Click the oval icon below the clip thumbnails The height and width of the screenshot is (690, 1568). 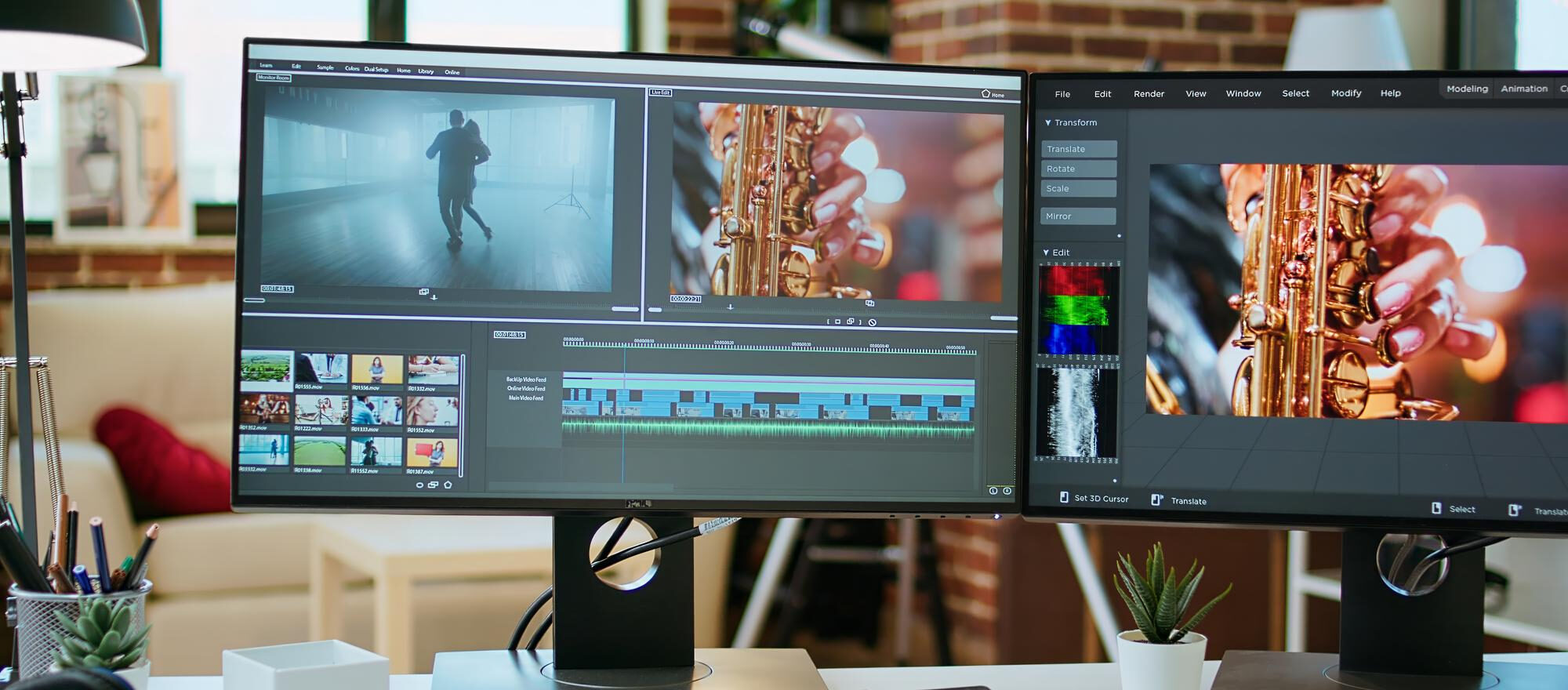pos(419,485)
